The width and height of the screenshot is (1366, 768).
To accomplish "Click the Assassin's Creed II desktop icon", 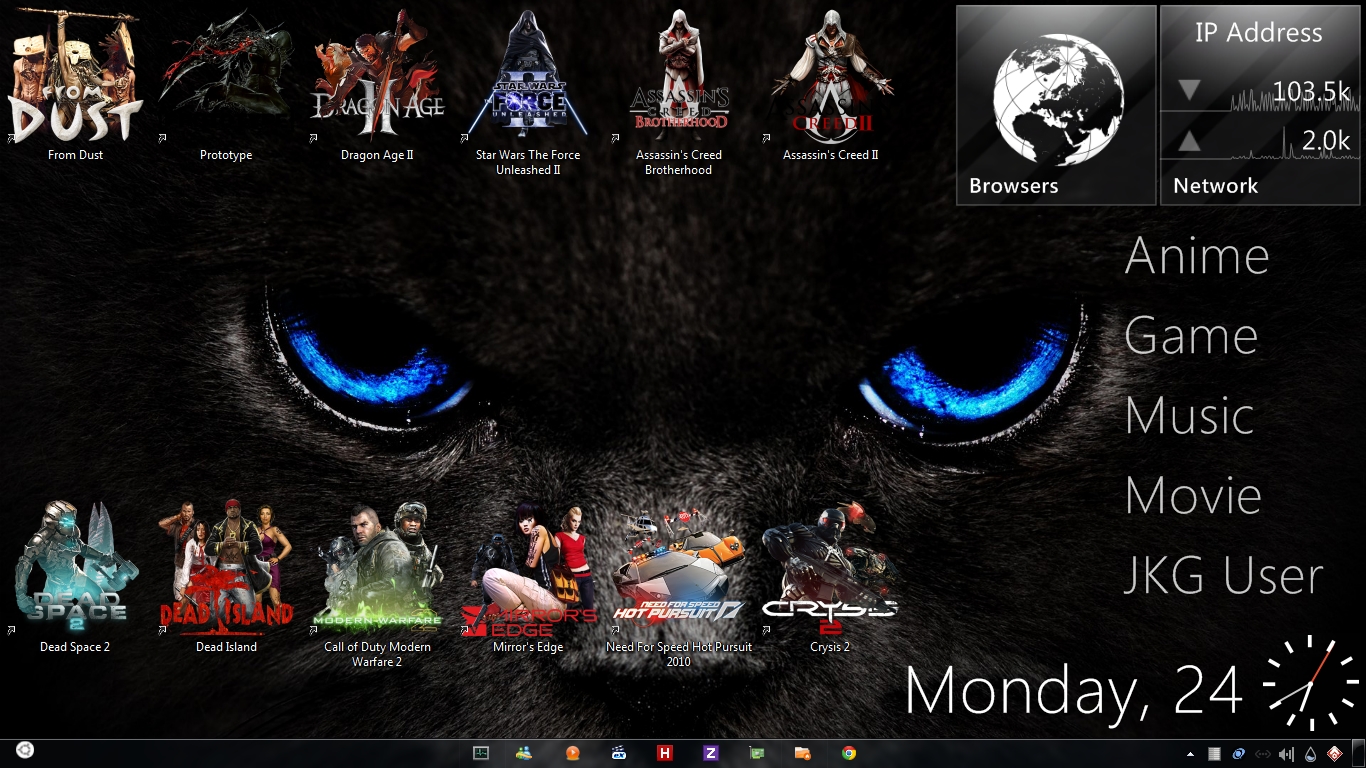I will [830, 86].
